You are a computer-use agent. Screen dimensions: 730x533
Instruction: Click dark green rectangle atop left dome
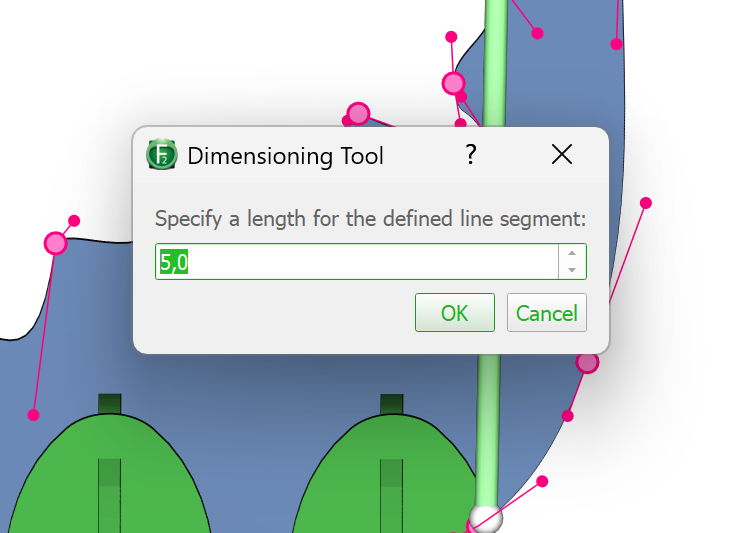tap(110, 404)
